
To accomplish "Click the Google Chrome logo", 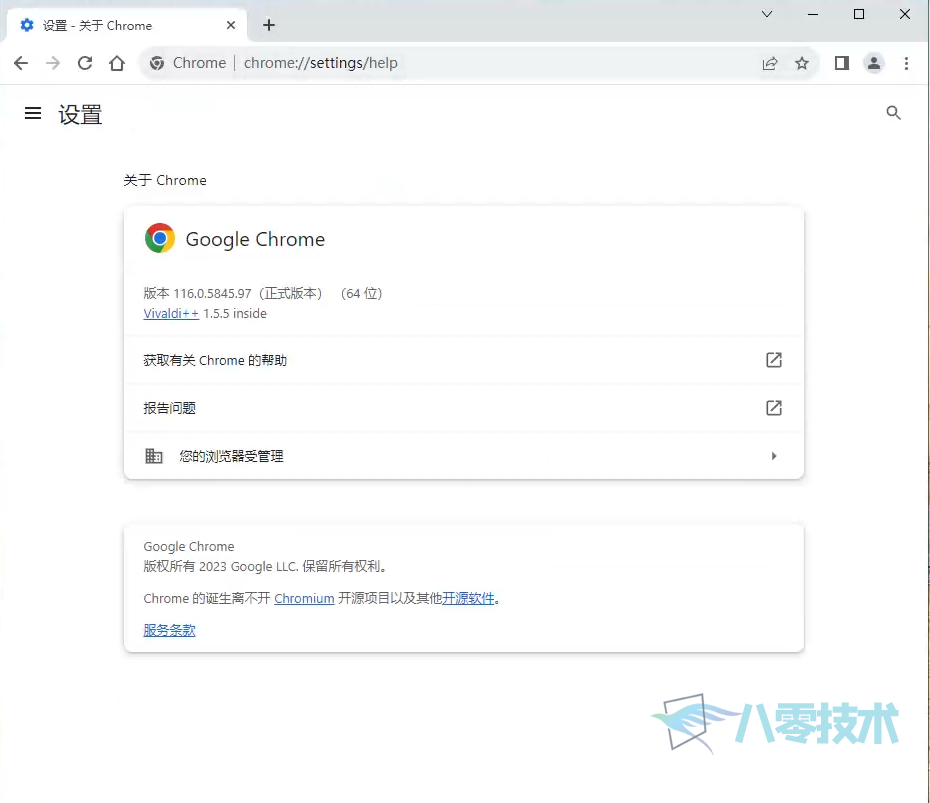I will point(160,238).
